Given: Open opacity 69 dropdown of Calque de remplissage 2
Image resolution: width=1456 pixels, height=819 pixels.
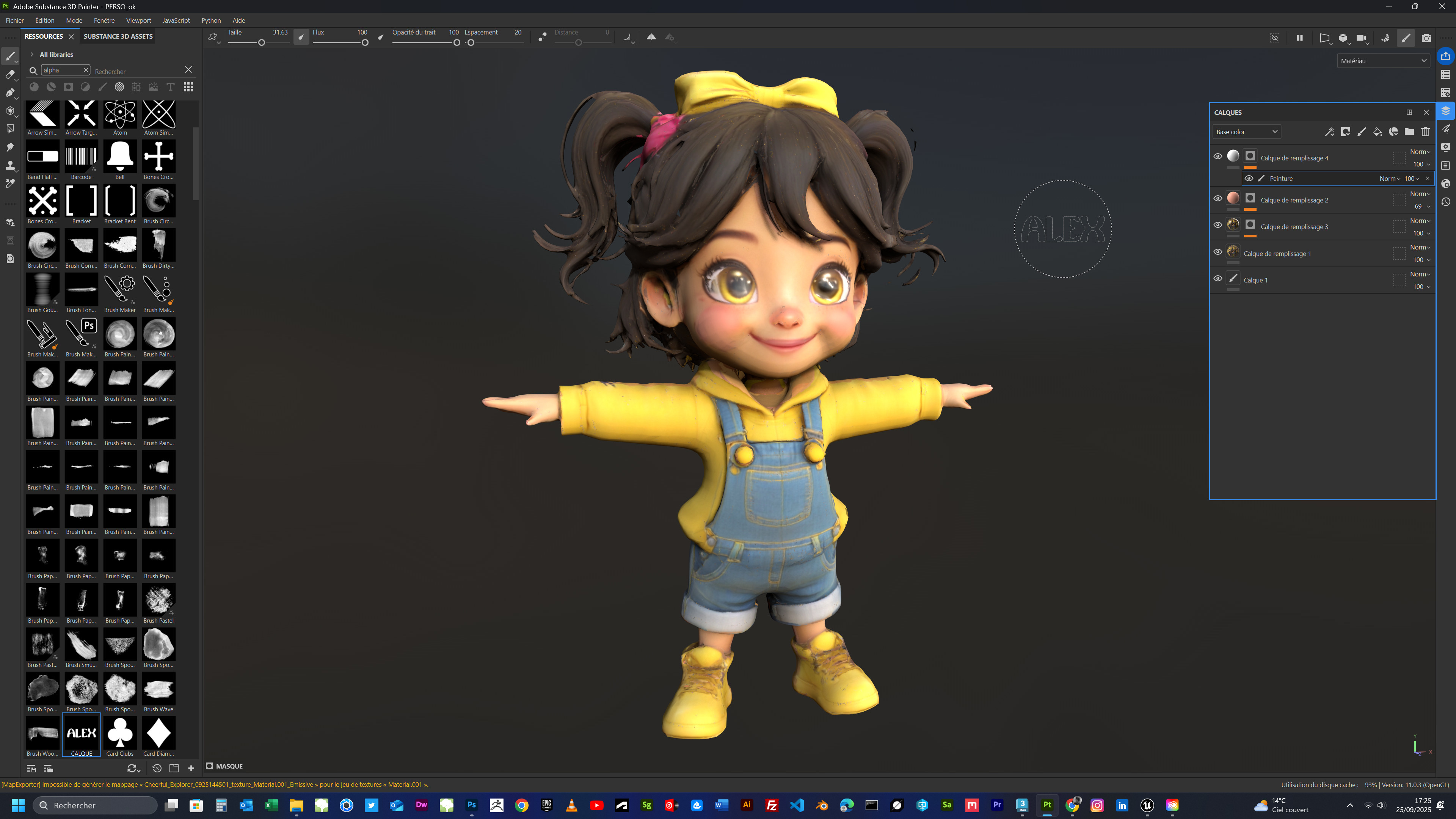Looking at the screenshot, I should click(1421, 206).
